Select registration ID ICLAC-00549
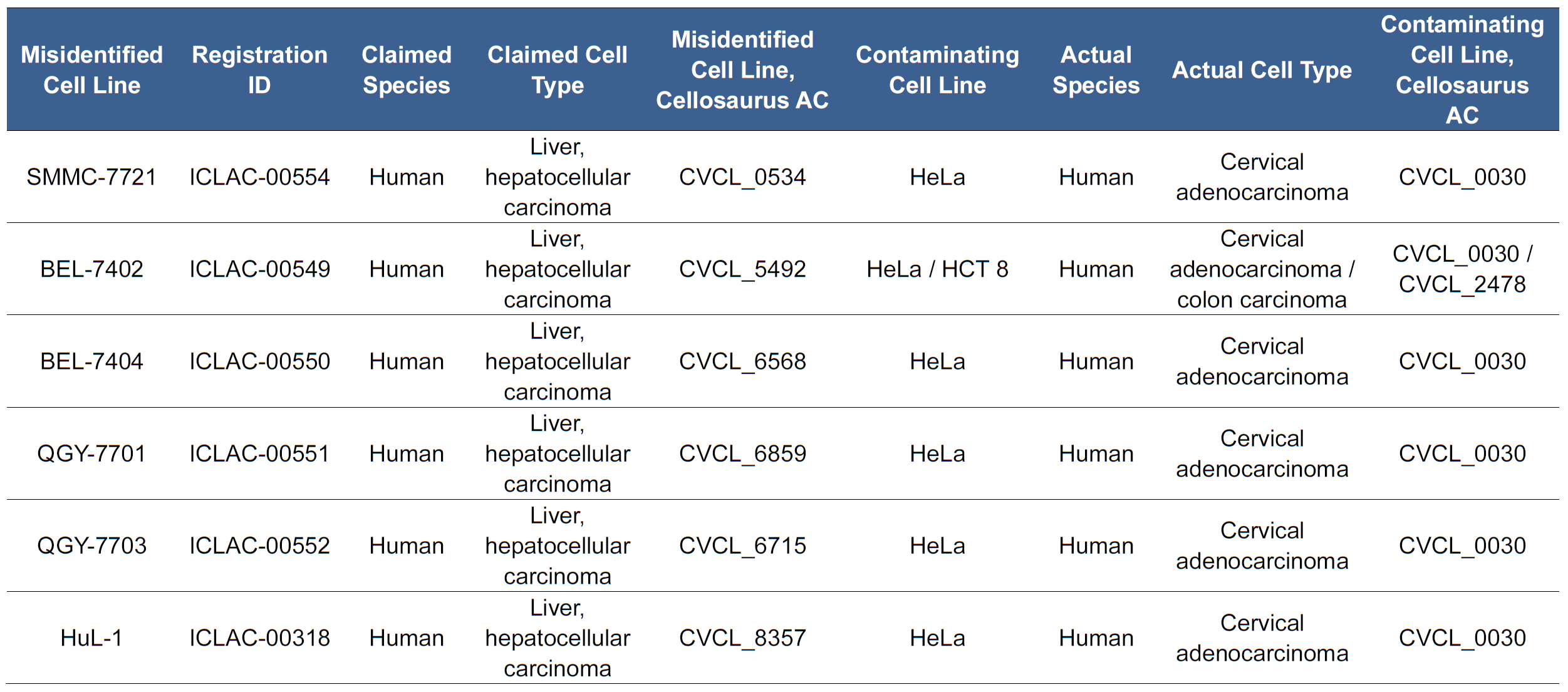Viewport: 1568px width, 692px height. [259, 269]
